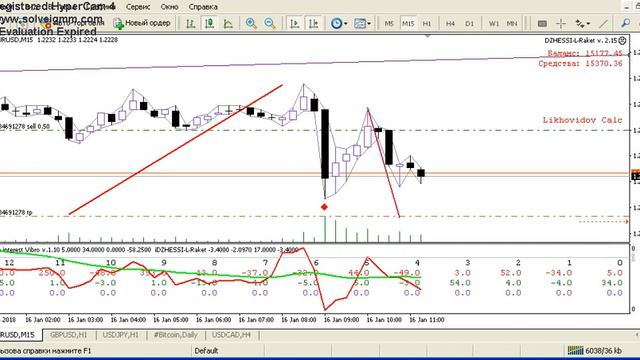
Task: Click the zoom out magnifier icon
Action: 270,24
